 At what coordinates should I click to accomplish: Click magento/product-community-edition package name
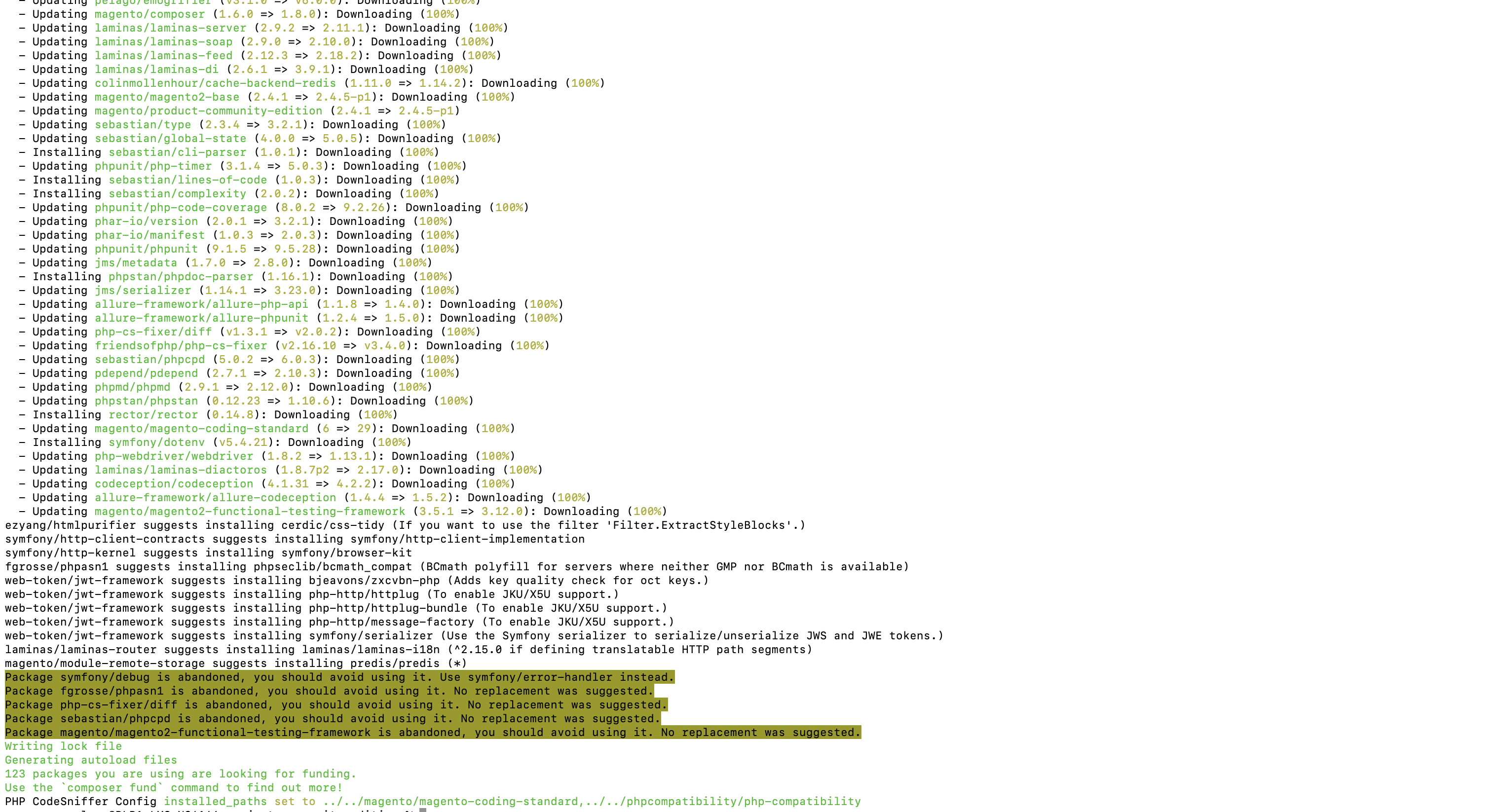tap(208, 111)
